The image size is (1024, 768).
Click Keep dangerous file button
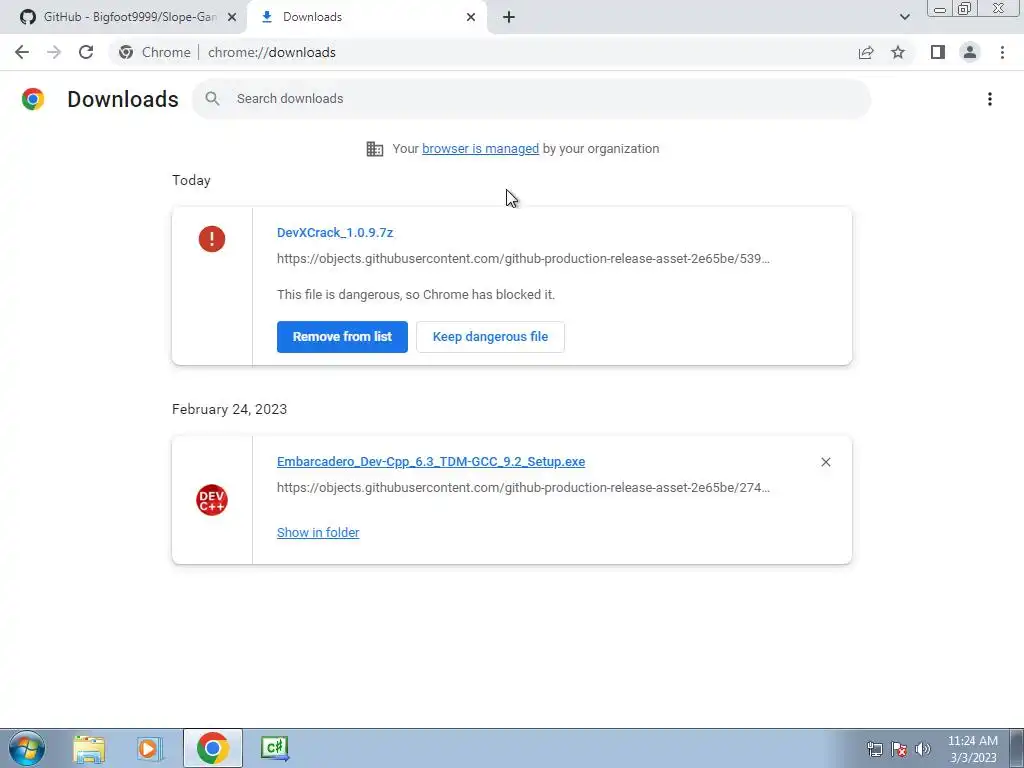point(490,337)
